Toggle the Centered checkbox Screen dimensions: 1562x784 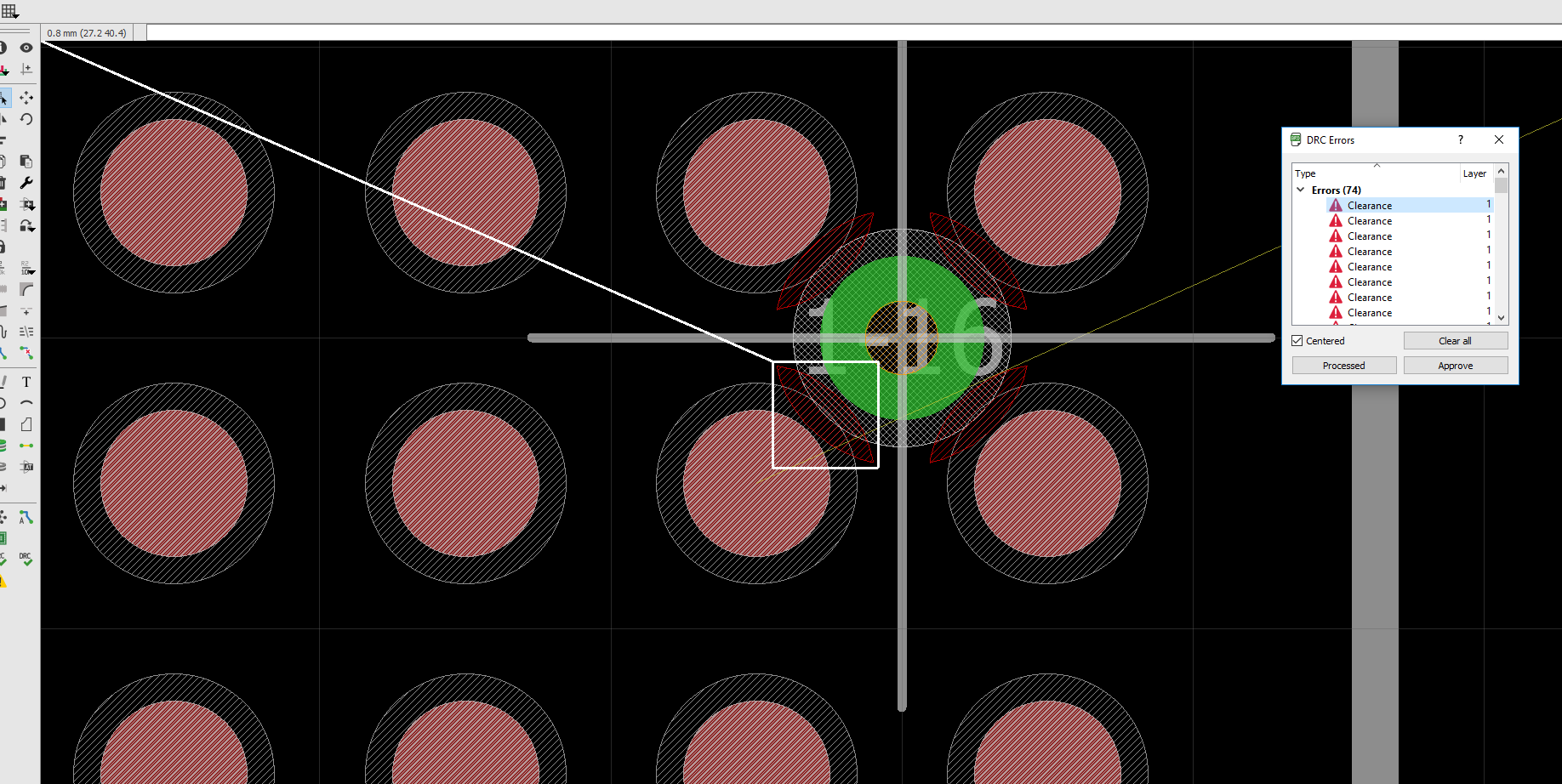(x=1297, y=340)
